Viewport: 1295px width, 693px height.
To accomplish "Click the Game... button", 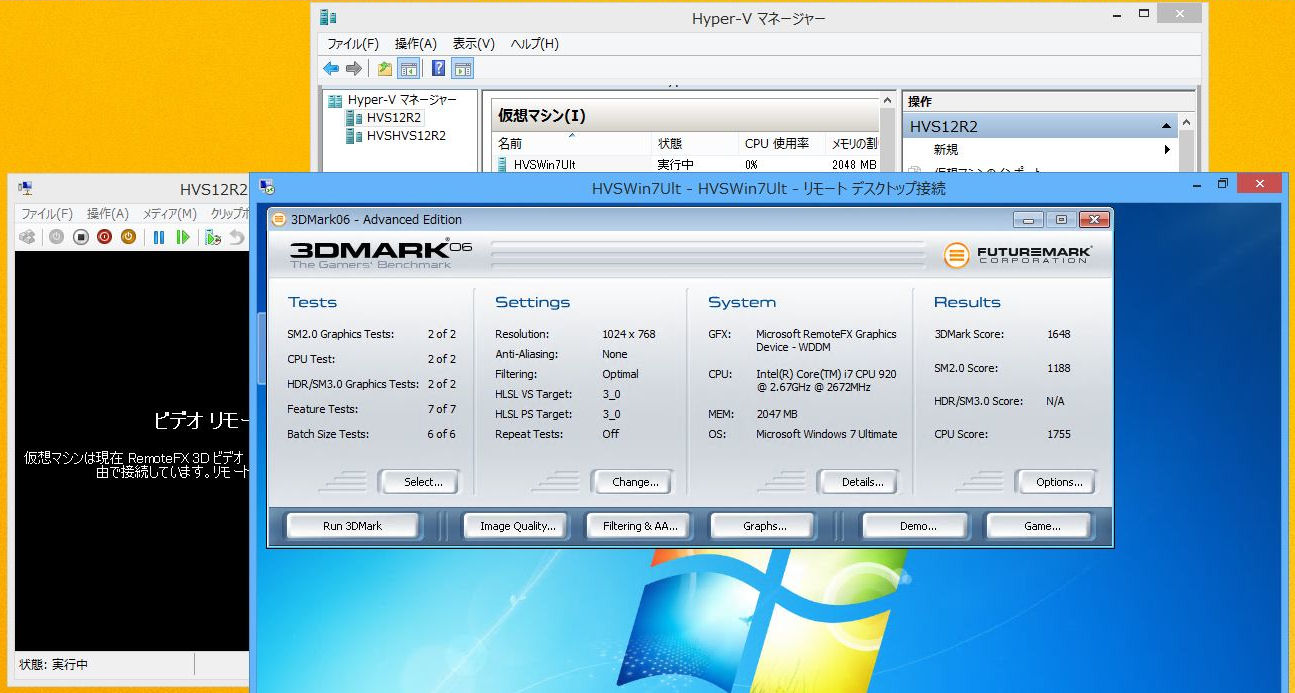I will (1042, 526).
